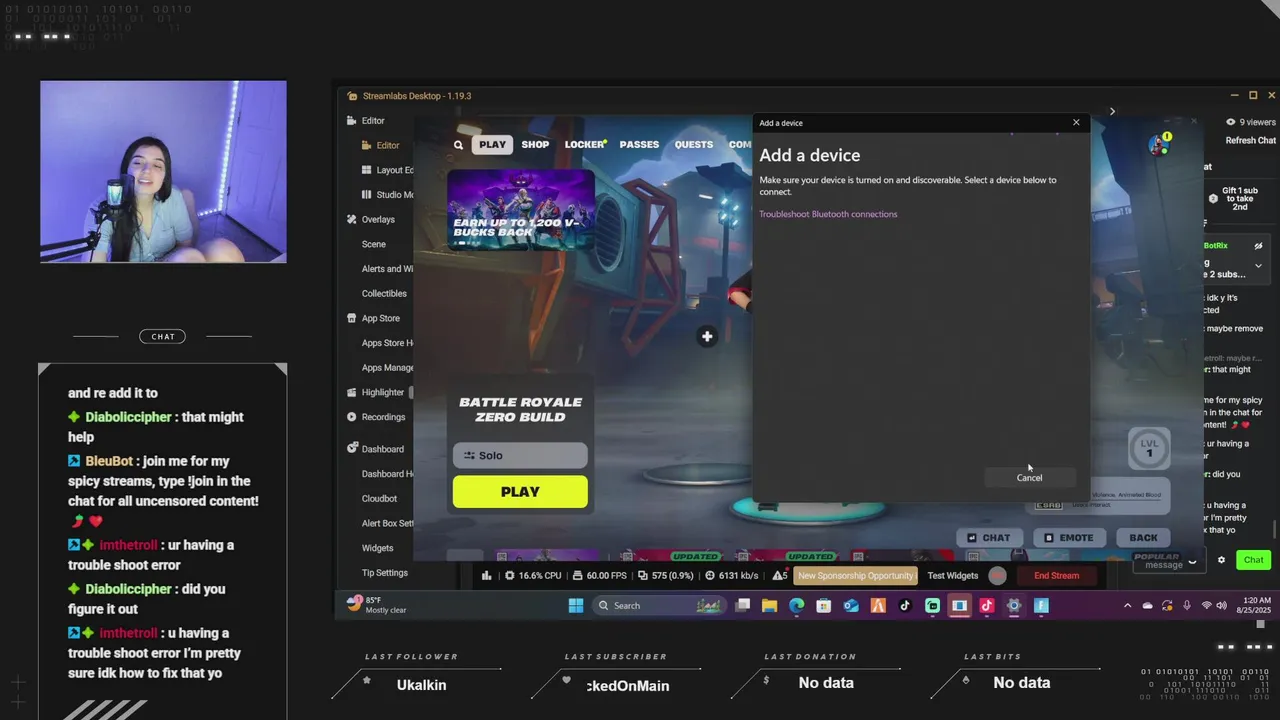Click the App Store storefront icon
This screenshot has height=720, width=1280.
tap(352, 318)
